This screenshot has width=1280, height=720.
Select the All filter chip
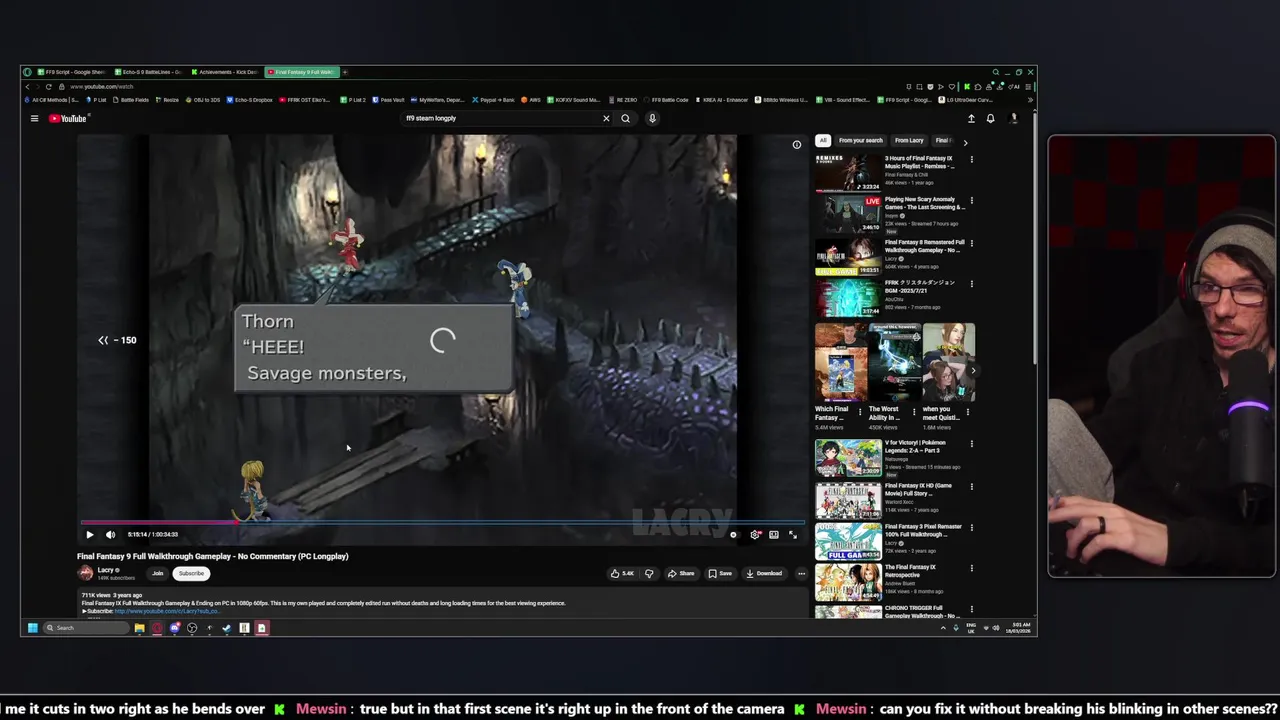coord(823,141)
